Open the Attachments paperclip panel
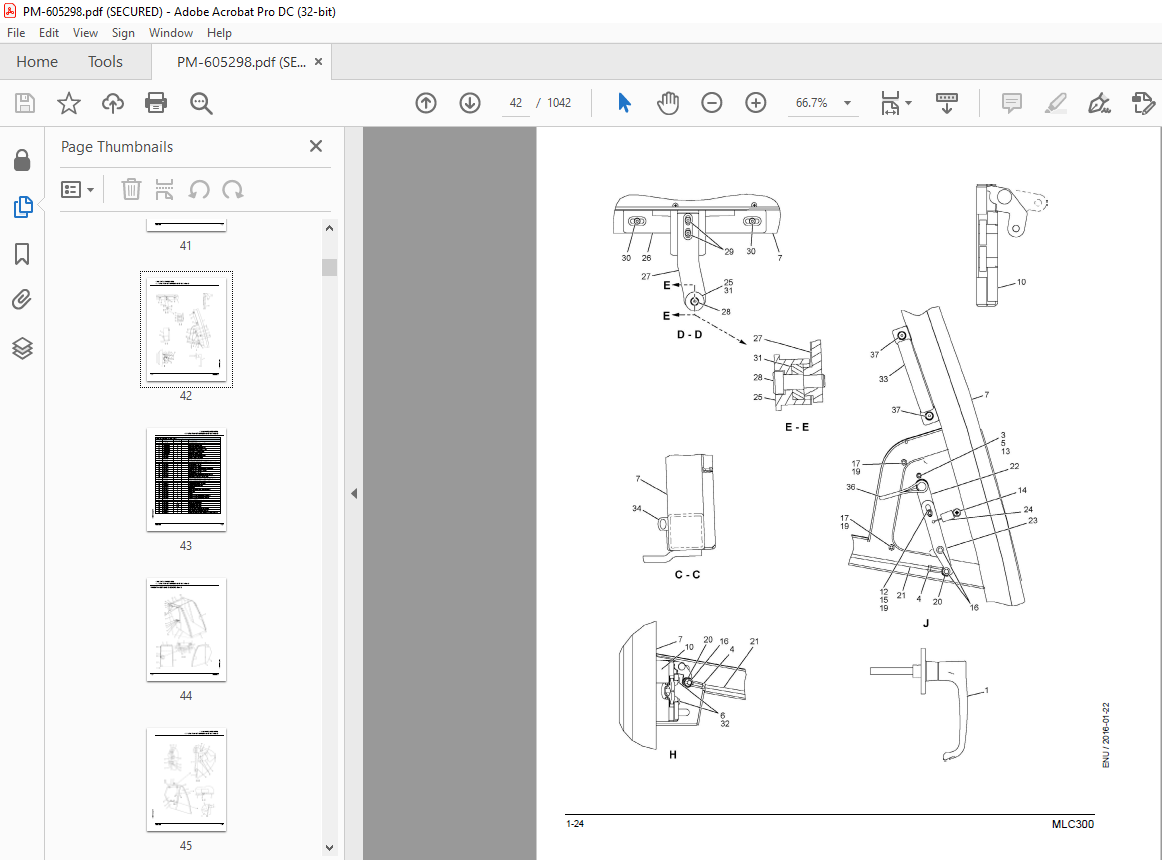Viewport: 1162px width, 860px height. point(22,300)
